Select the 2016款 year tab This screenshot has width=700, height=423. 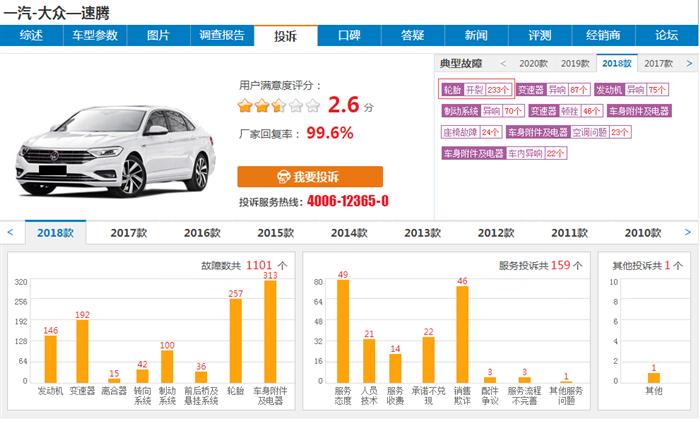pyautogui.click(x=202, y=232)
